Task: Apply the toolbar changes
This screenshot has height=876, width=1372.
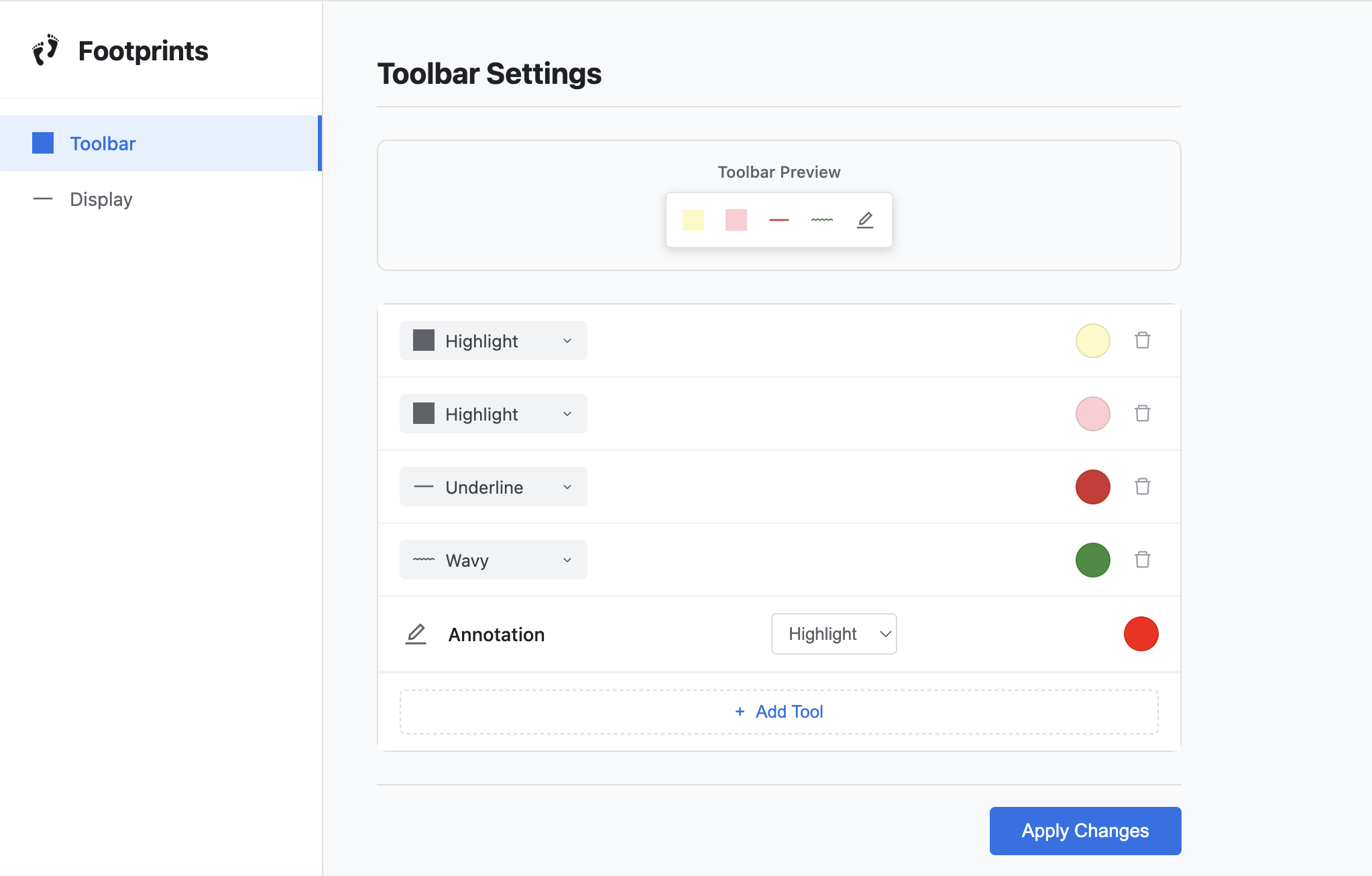Action: click(x=1084, y=830)
